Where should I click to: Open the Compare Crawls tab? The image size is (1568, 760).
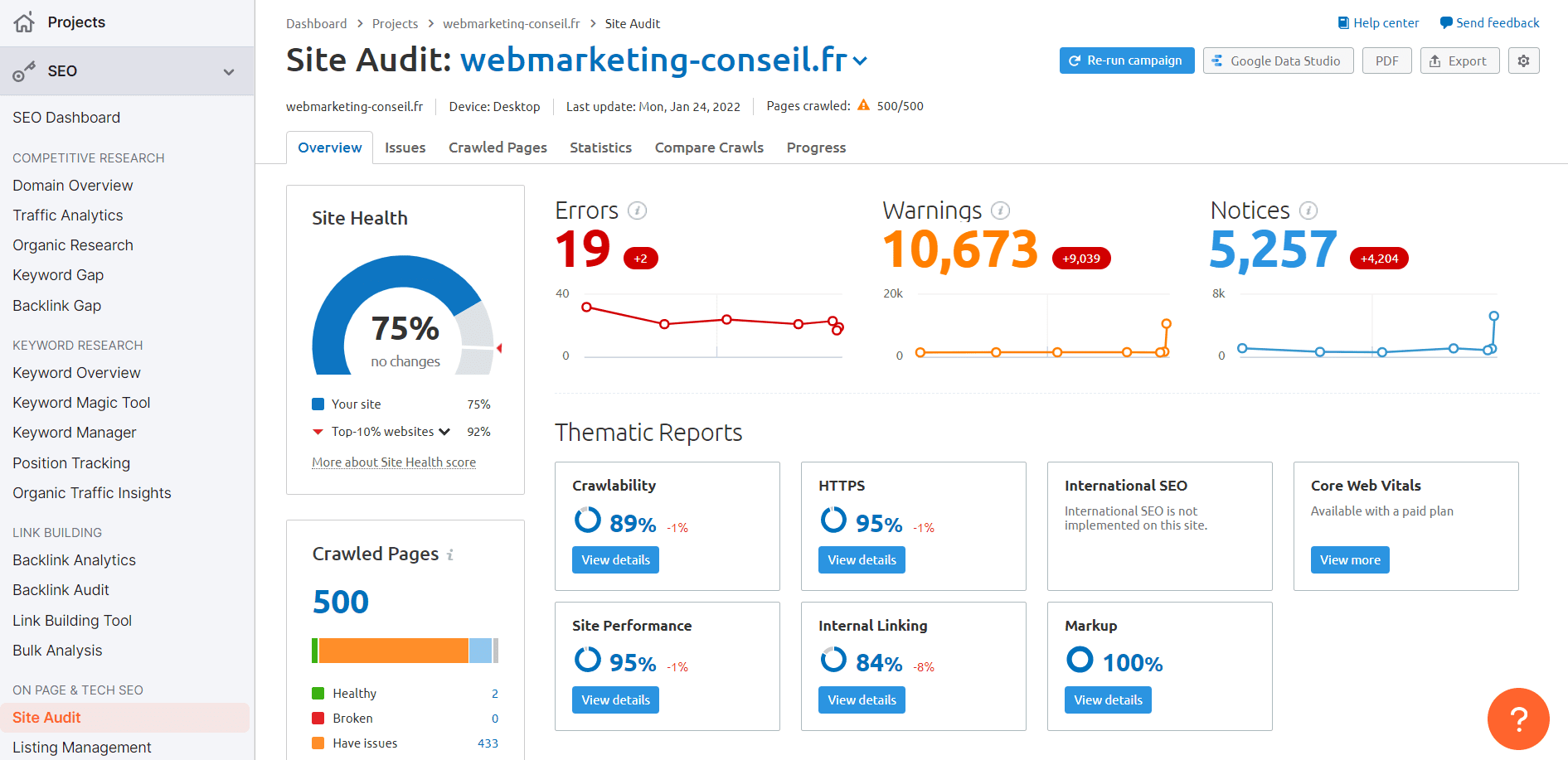tap(709, 148)
